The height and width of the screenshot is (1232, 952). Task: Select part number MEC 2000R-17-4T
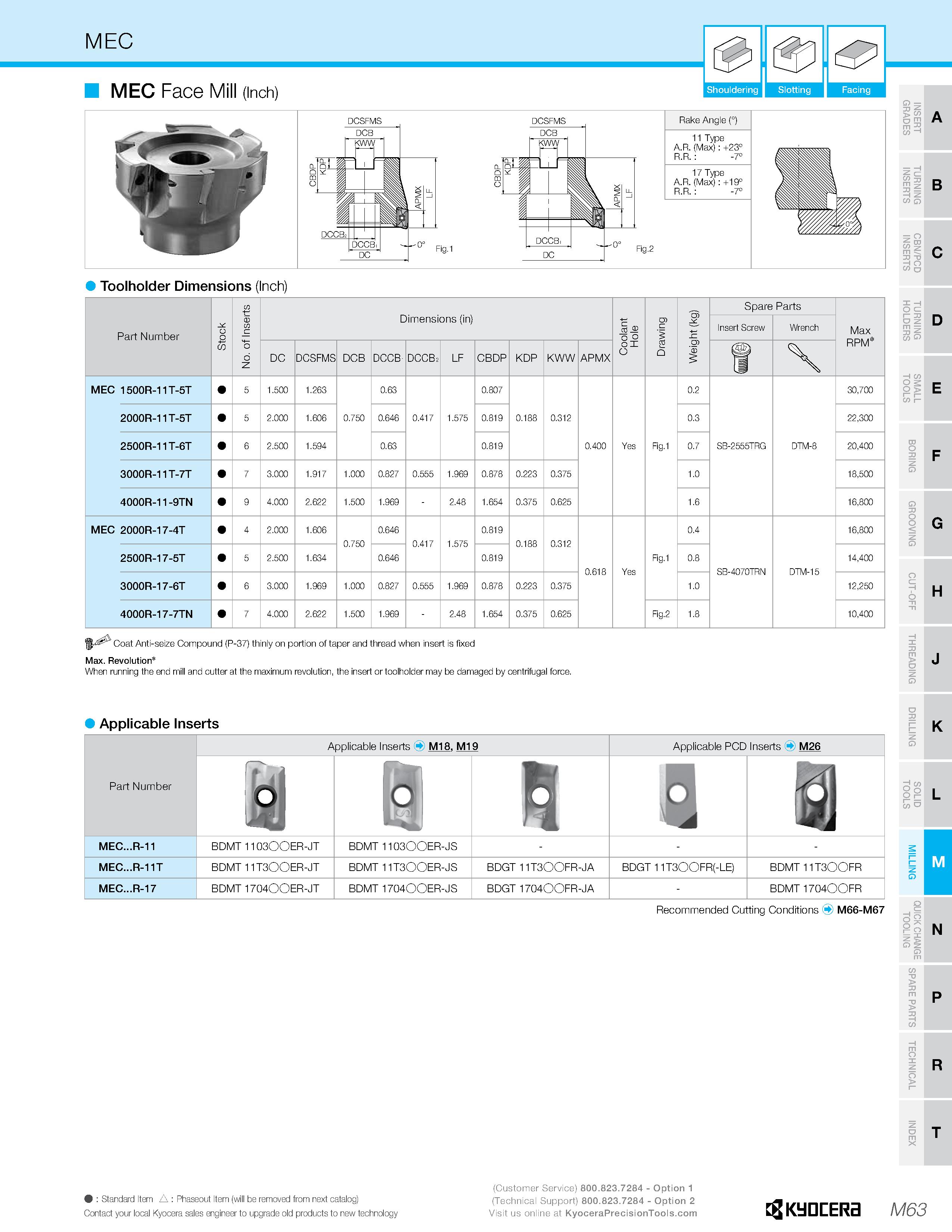pos(138,530)
